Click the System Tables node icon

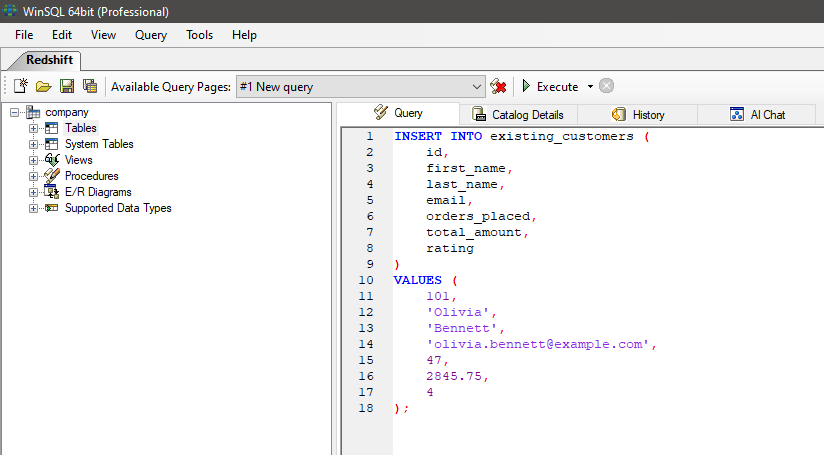point(52,144)
